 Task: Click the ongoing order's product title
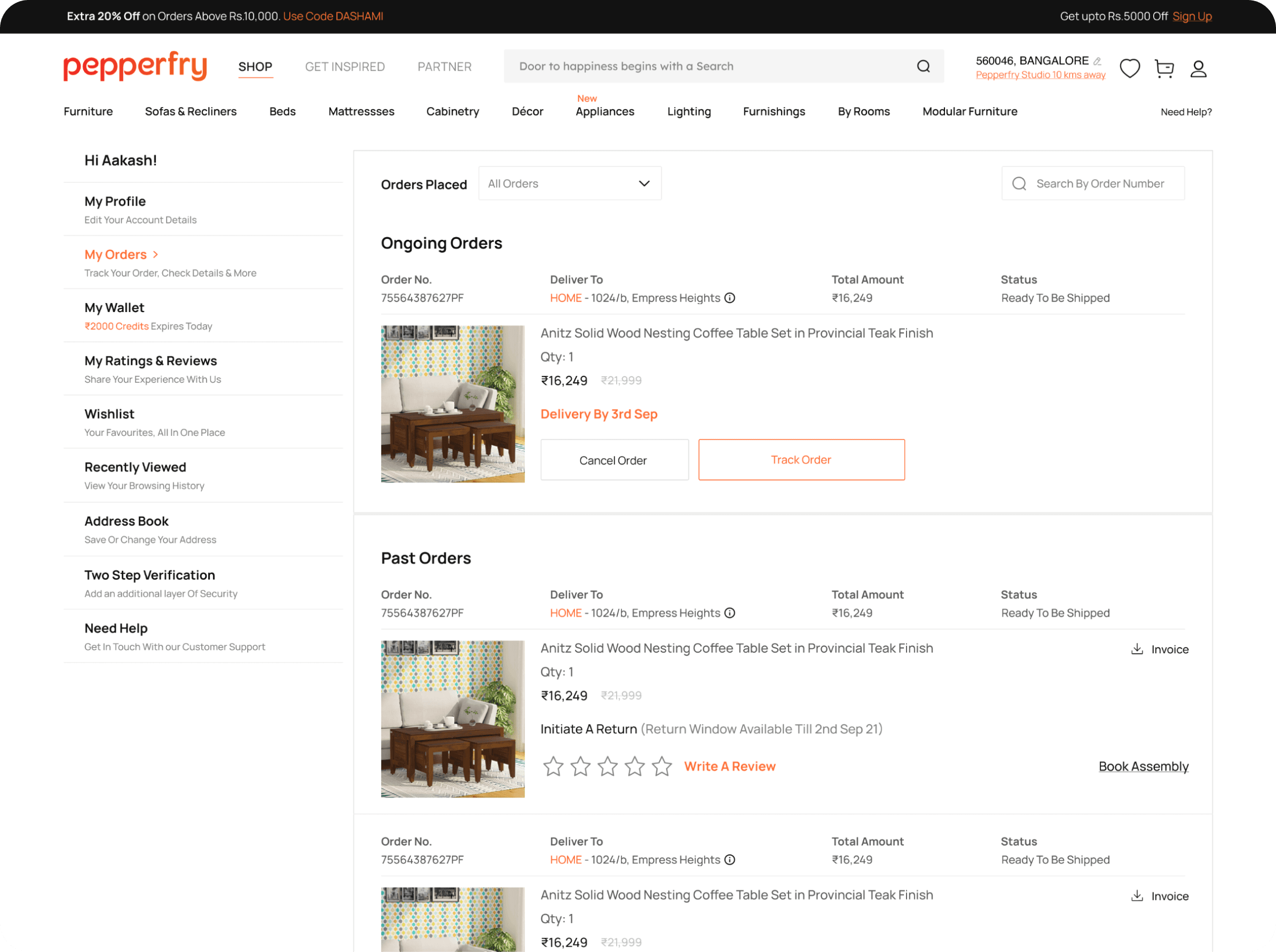click(736, 333)
